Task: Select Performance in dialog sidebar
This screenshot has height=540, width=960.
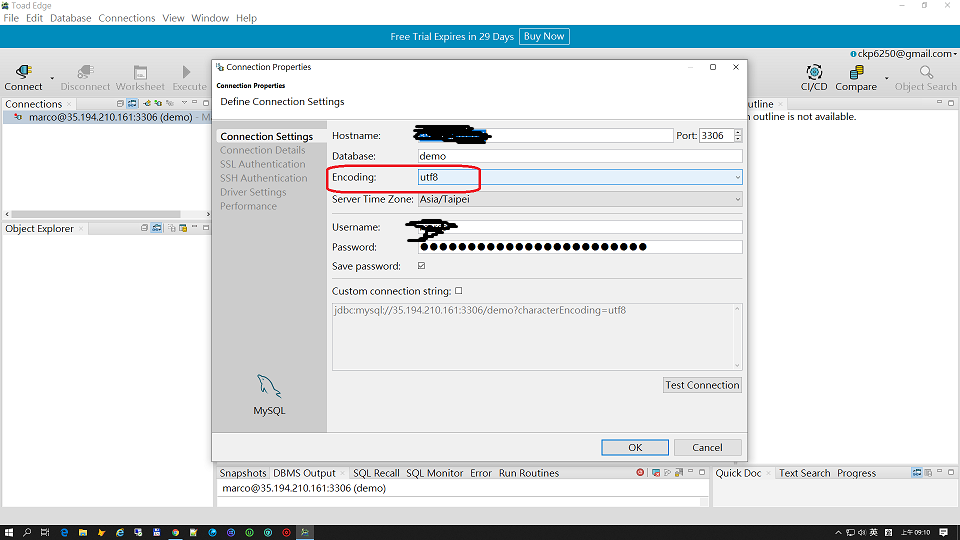Action: [249, 206]
